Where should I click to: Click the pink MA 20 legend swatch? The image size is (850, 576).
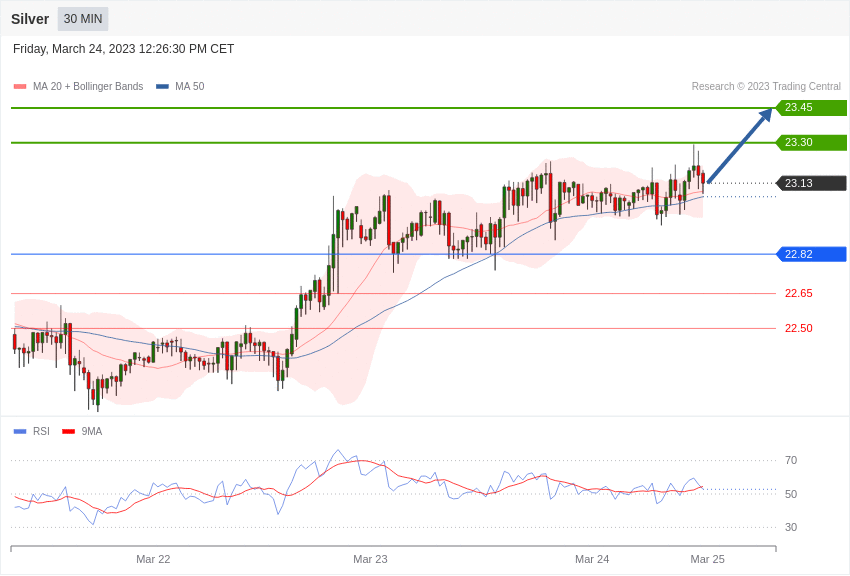20,86
